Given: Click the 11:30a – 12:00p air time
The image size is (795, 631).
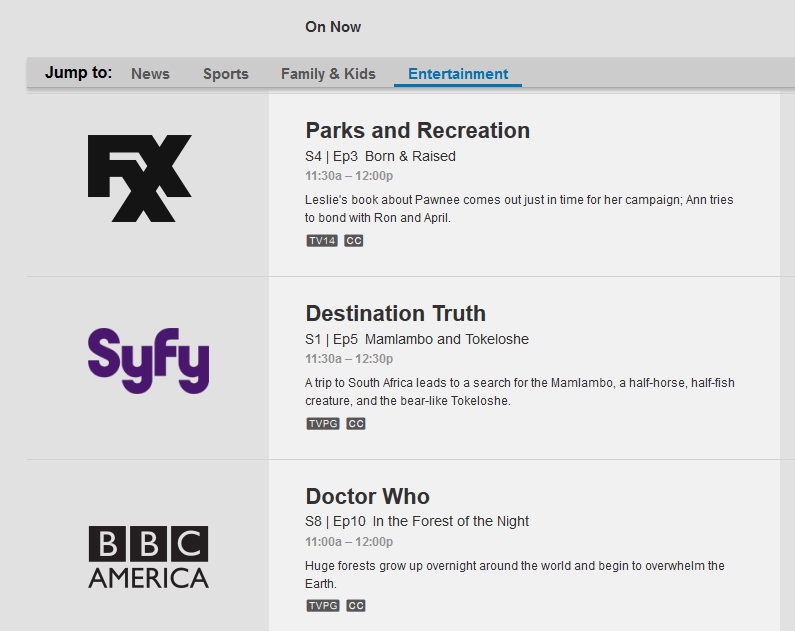Looking at the screenshot, I should [349, 176].
